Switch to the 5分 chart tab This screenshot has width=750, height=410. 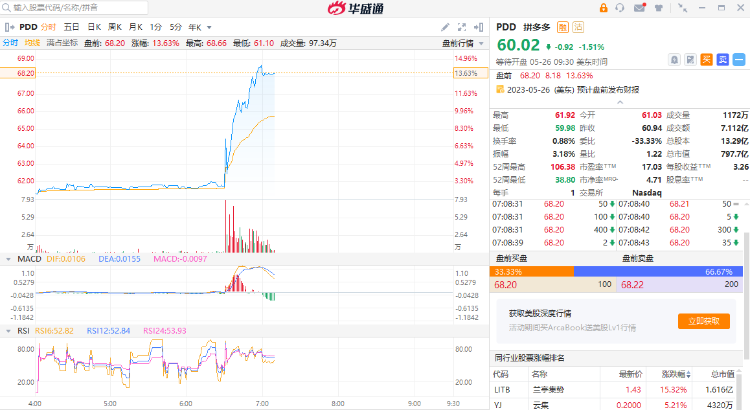176,27
